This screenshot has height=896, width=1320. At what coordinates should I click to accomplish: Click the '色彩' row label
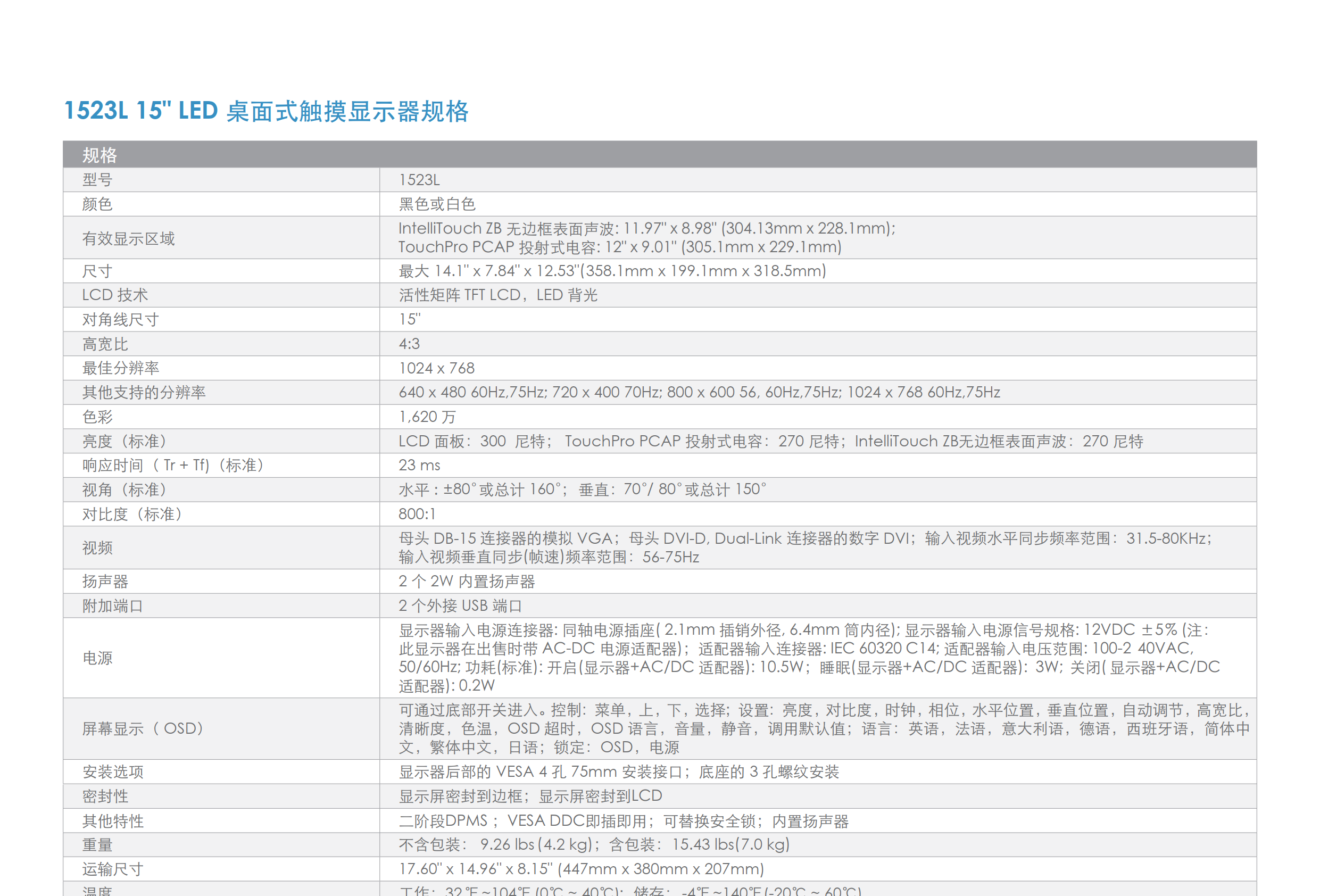point(97,417)
